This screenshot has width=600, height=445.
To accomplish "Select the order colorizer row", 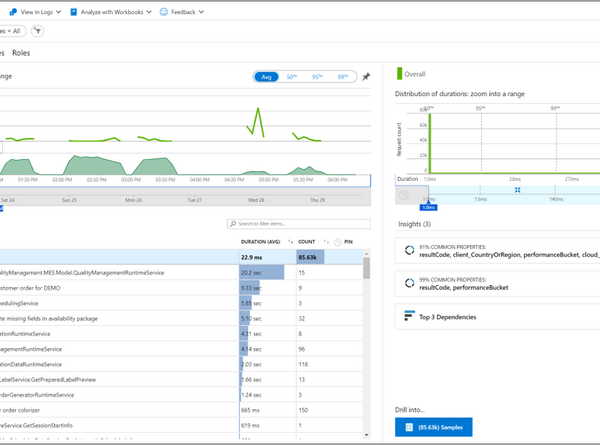I will pos(181,411).
